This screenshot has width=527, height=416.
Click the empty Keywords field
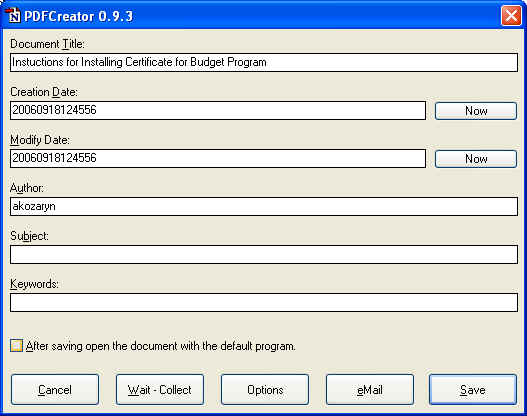[x=264, y=302]
